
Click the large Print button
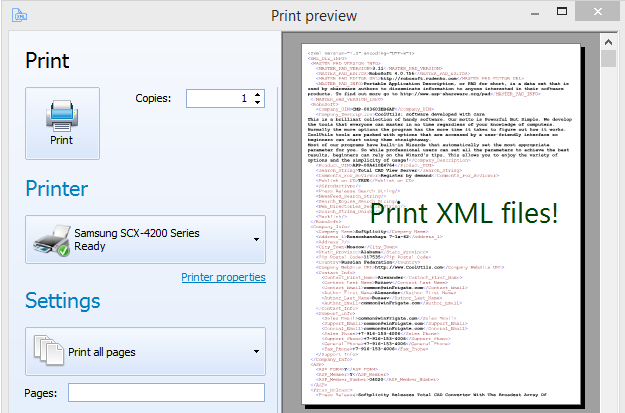pos(63,123)
